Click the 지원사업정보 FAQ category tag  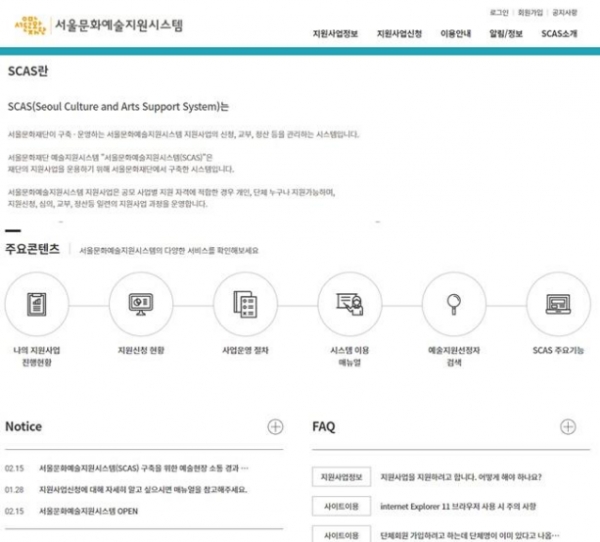(341, 477)
